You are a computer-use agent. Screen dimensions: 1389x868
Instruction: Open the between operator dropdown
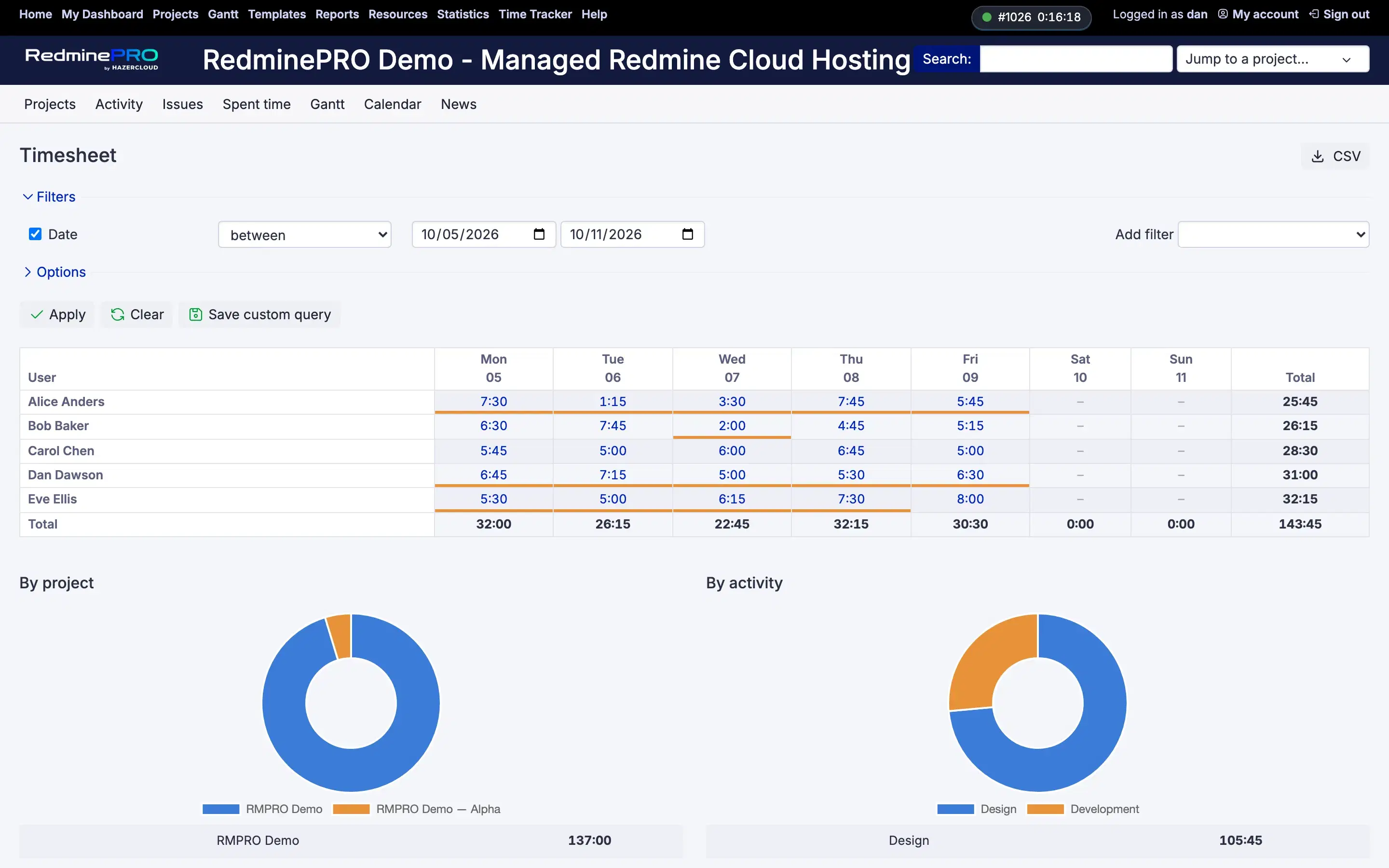click(x=305, y=234)
